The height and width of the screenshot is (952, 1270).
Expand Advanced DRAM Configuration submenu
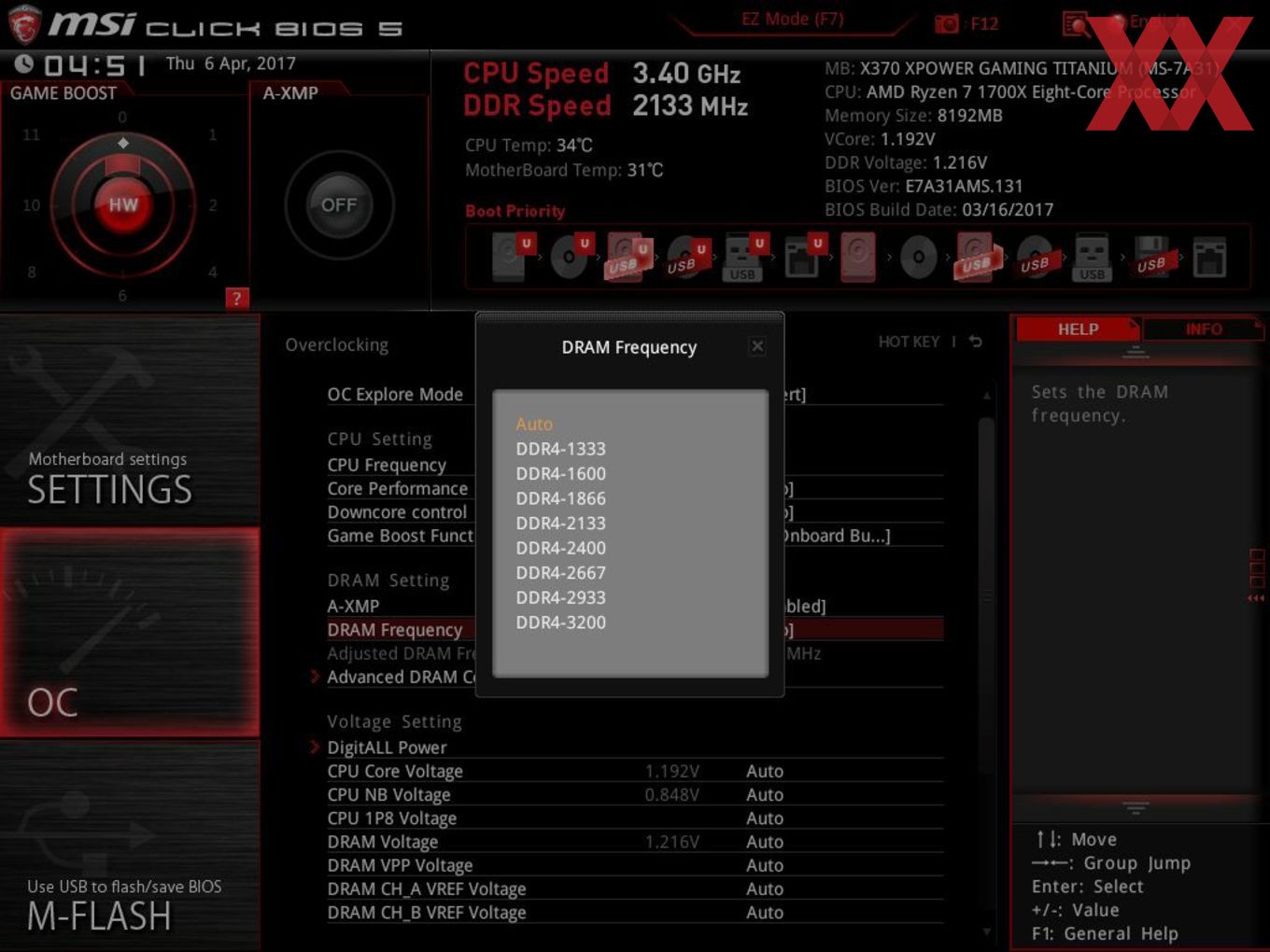click(x=401, y=677)
